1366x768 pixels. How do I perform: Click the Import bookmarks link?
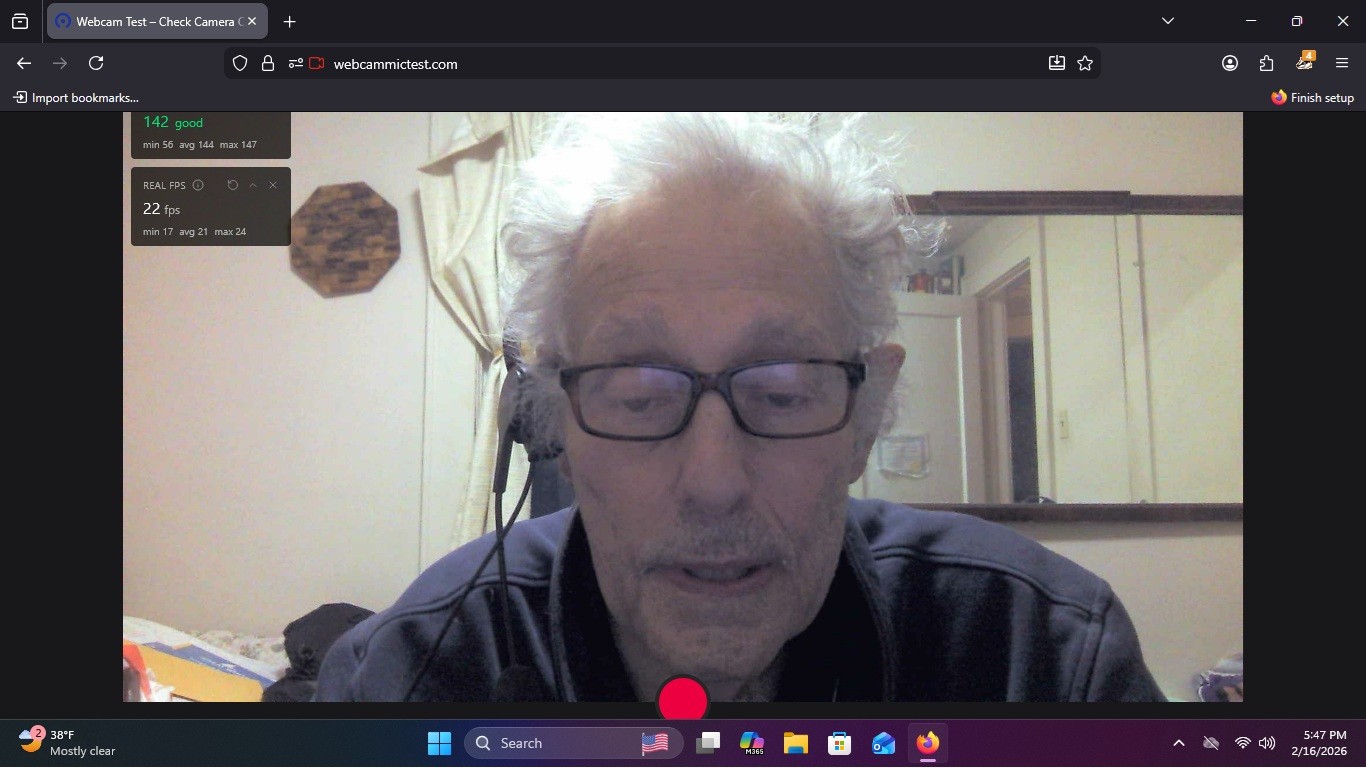pyautogui.click(x=76, y=98)
